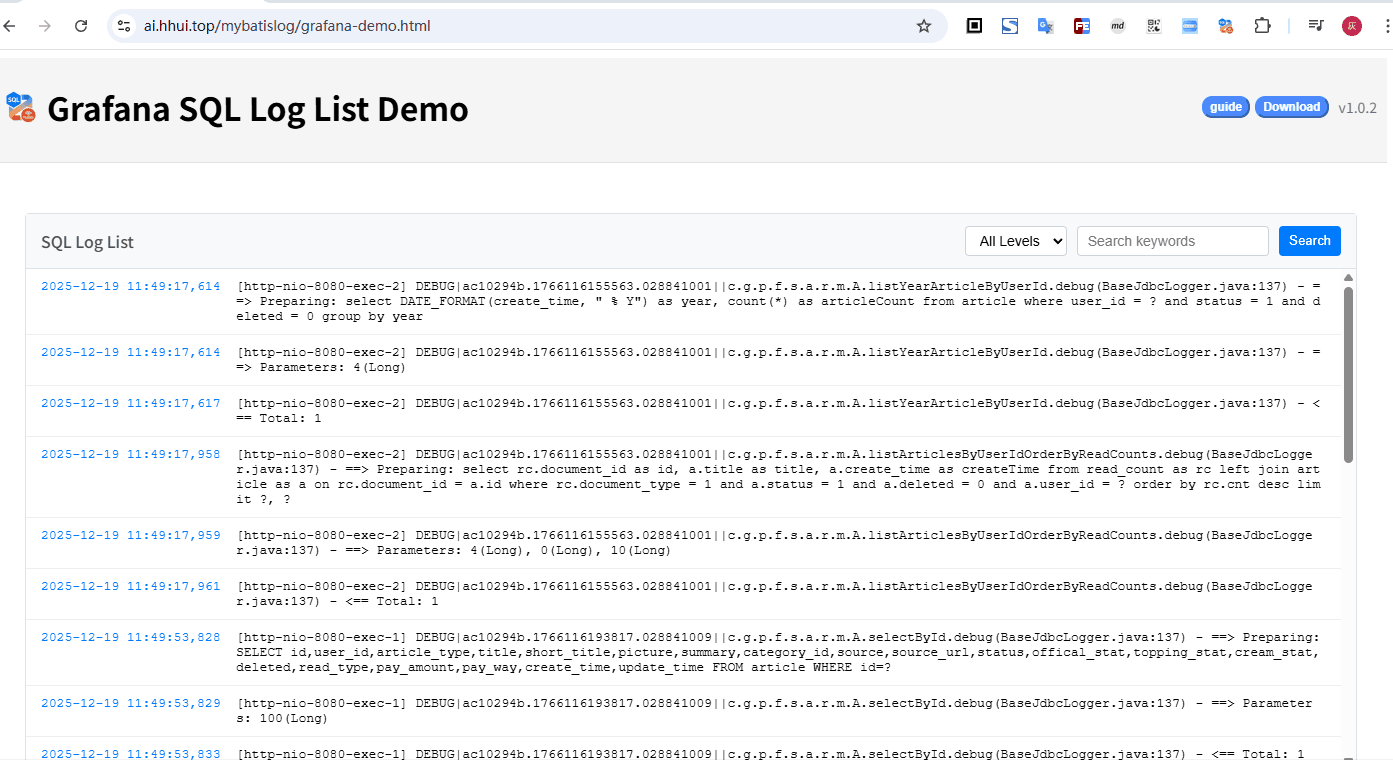Click the log list vertical scrollbar

1348,375
